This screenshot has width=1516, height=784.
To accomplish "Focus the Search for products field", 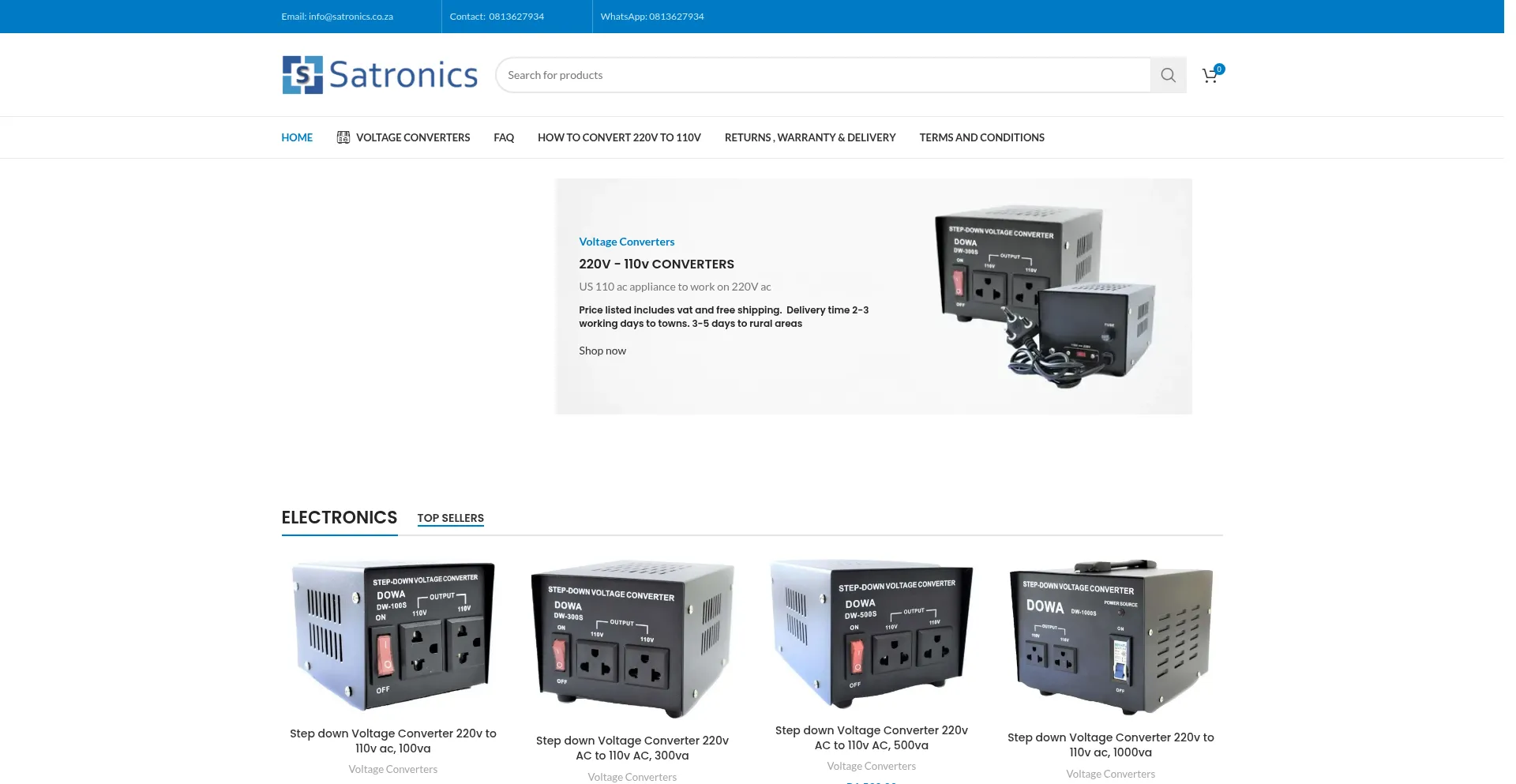I will coord(823,75).
